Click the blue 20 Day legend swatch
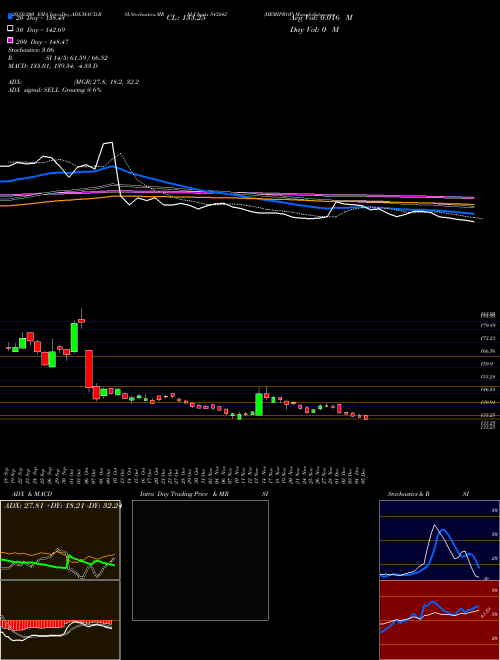Viewport: 500px width, 660px height. coord(11,17)
